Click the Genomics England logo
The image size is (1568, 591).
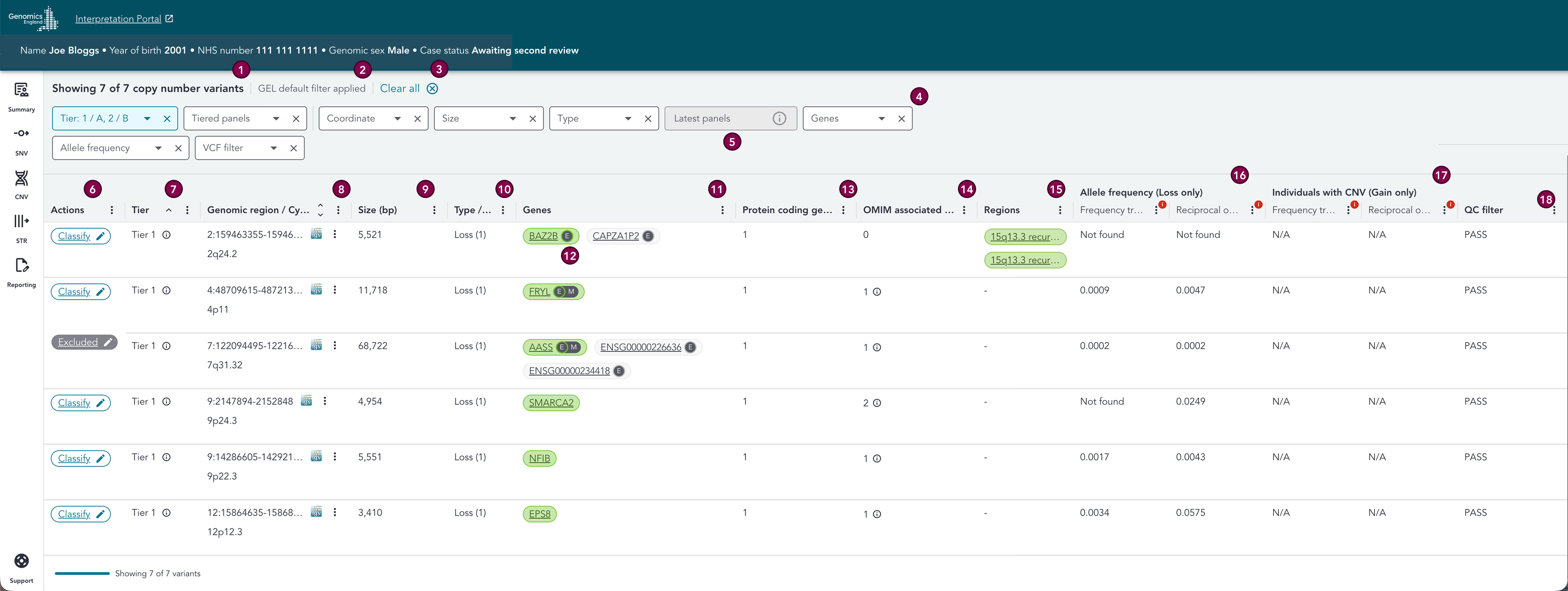tap(34, 19)
